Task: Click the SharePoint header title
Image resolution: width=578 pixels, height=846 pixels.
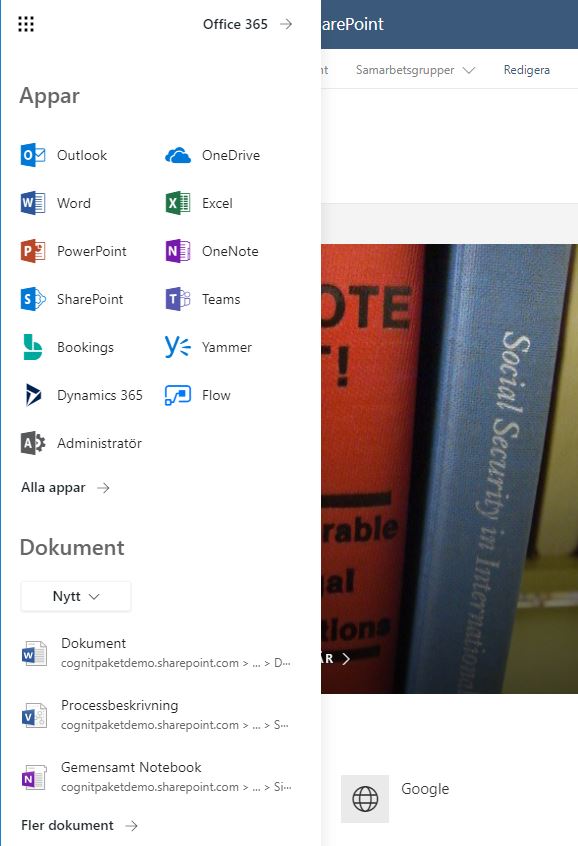Action: [352, 24]
